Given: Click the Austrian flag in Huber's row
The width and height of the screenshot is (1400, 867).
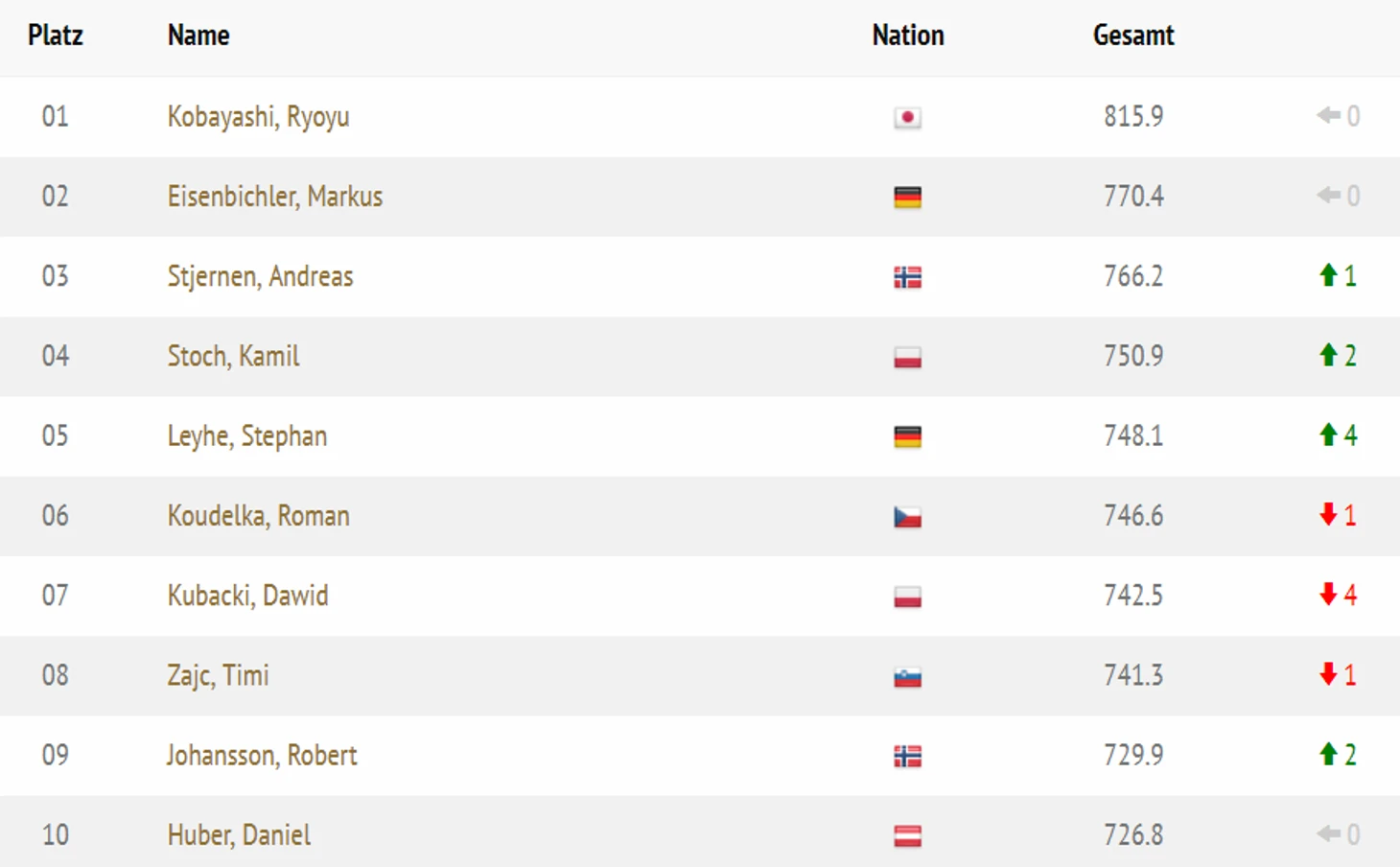Looking at the screenshot, I should click(907, 836).
